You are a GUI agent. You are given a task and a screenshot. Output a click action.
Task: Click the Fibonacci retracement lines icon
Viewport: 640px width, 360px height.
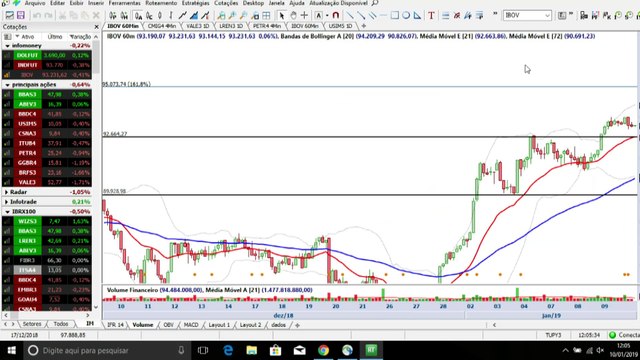(x=445, y=16)
